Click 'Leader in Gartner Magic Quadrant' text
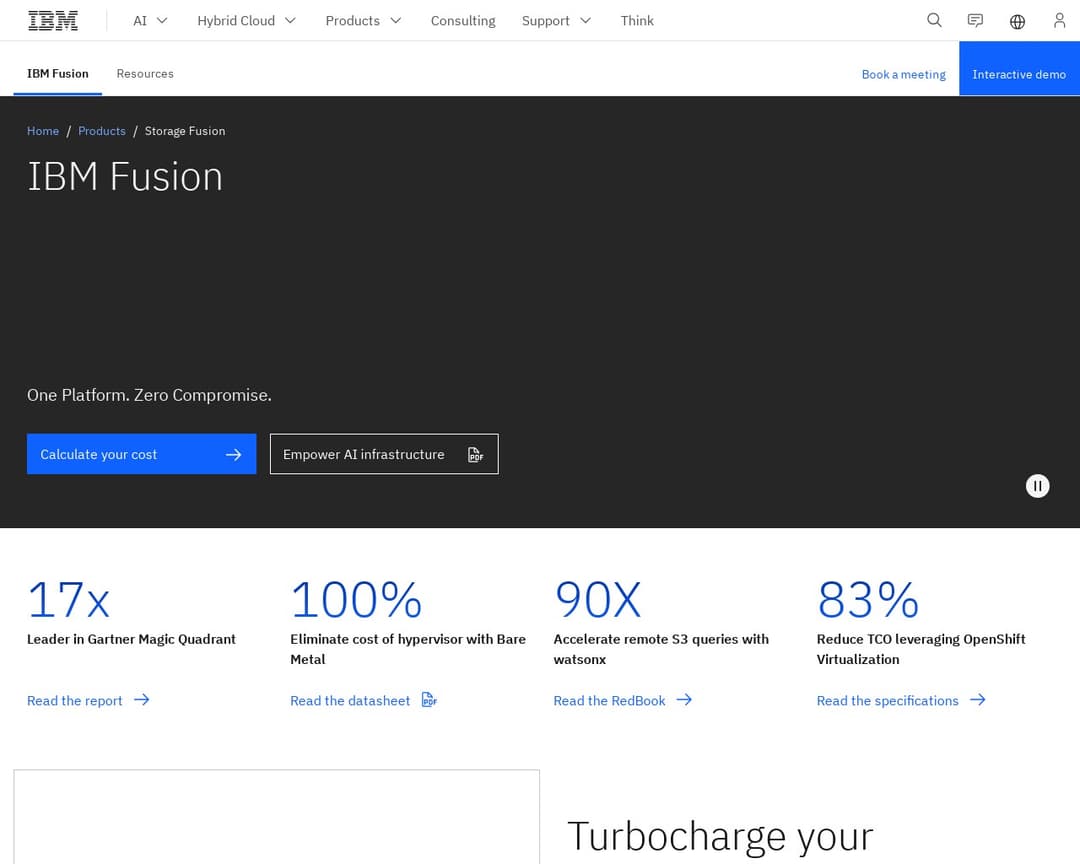Screen dimensions: 1080x864 [131, 639]
